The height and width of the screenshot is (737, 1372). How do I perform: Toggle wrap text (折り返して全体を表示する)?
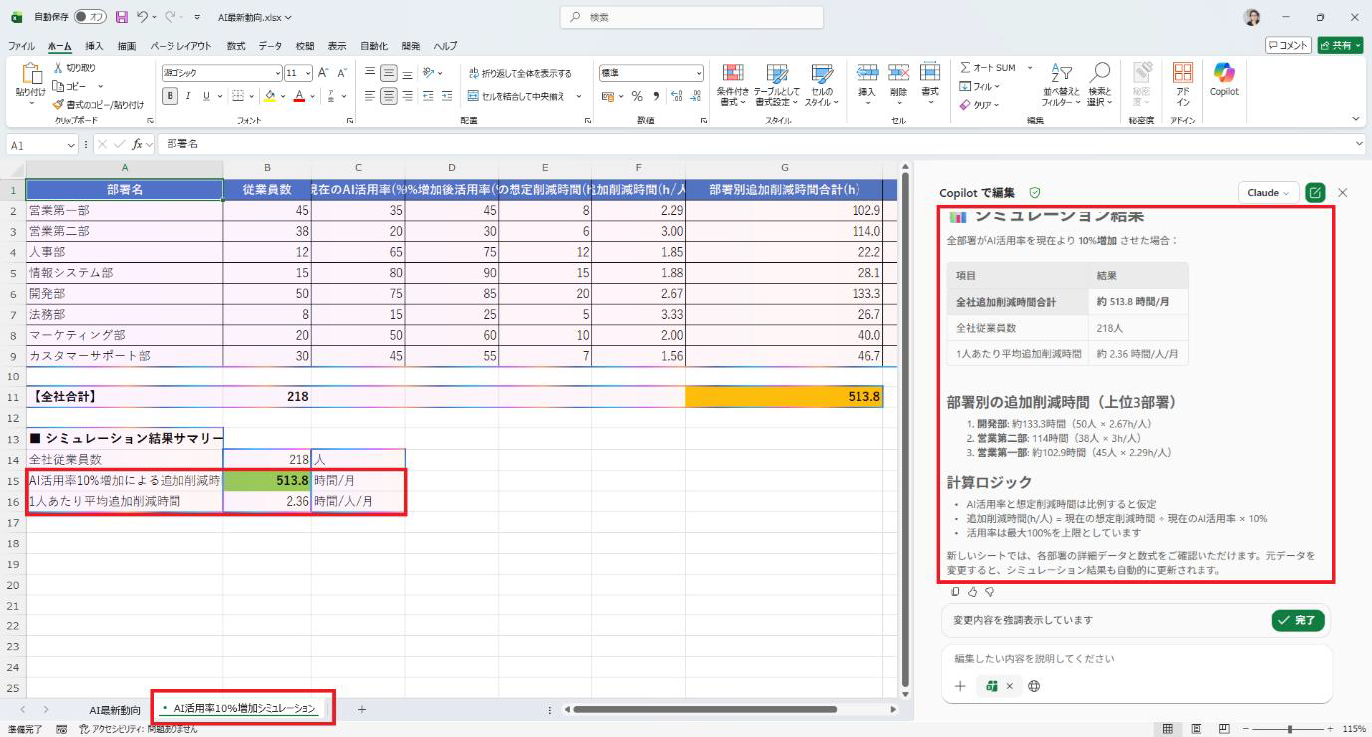(519, 73)
